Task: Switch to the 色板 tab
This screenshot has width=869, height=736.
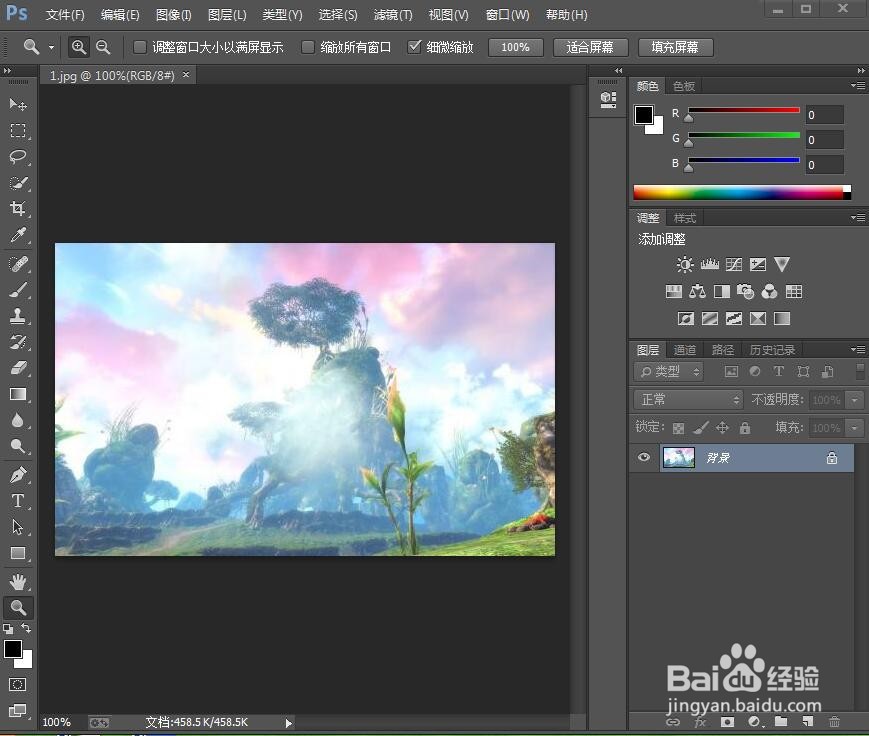Action: pyautogui.click(x=684, y=86)
